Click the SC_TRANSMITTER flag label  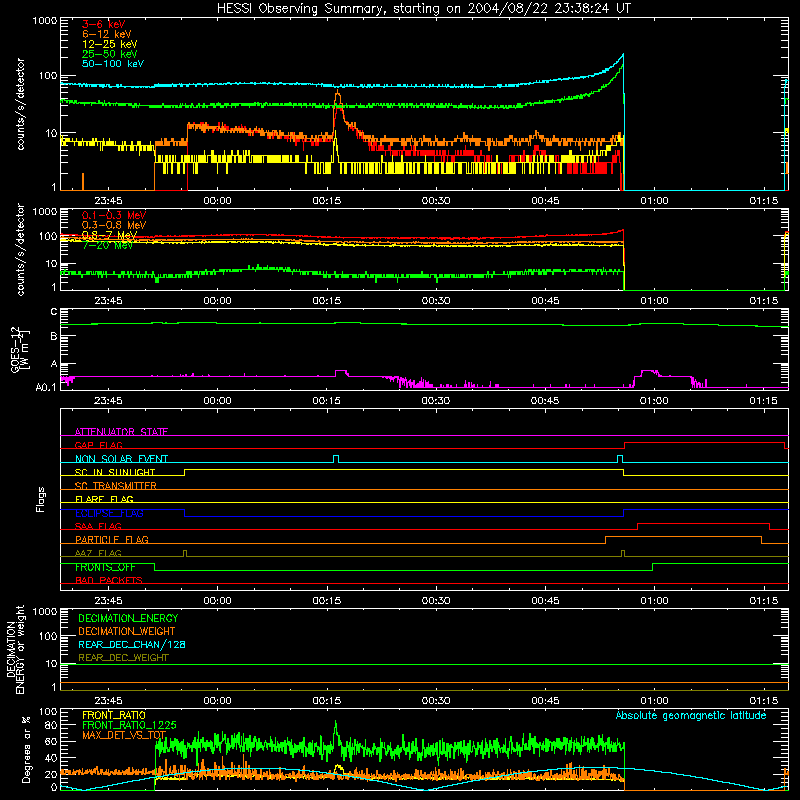pyautogui.click(x=115, y=486)
